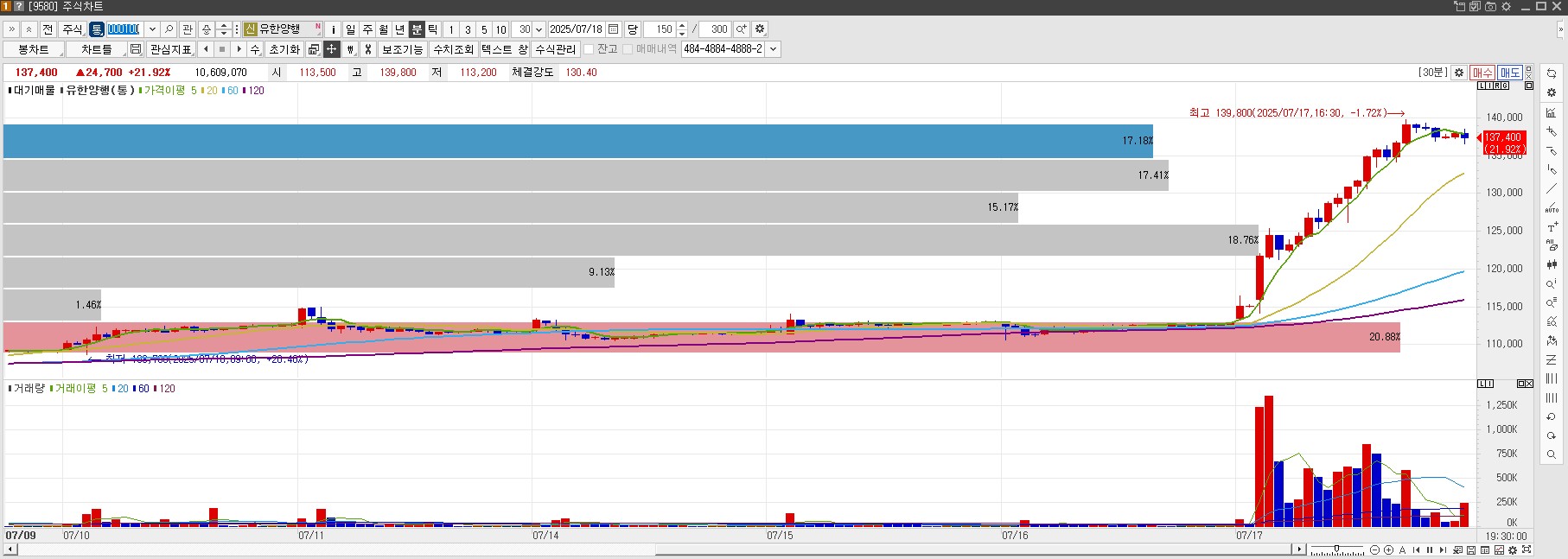Select the crosshair move tool
This screenshot has height=559, width=1568.
pyautogui.click(x=332, y=49)
